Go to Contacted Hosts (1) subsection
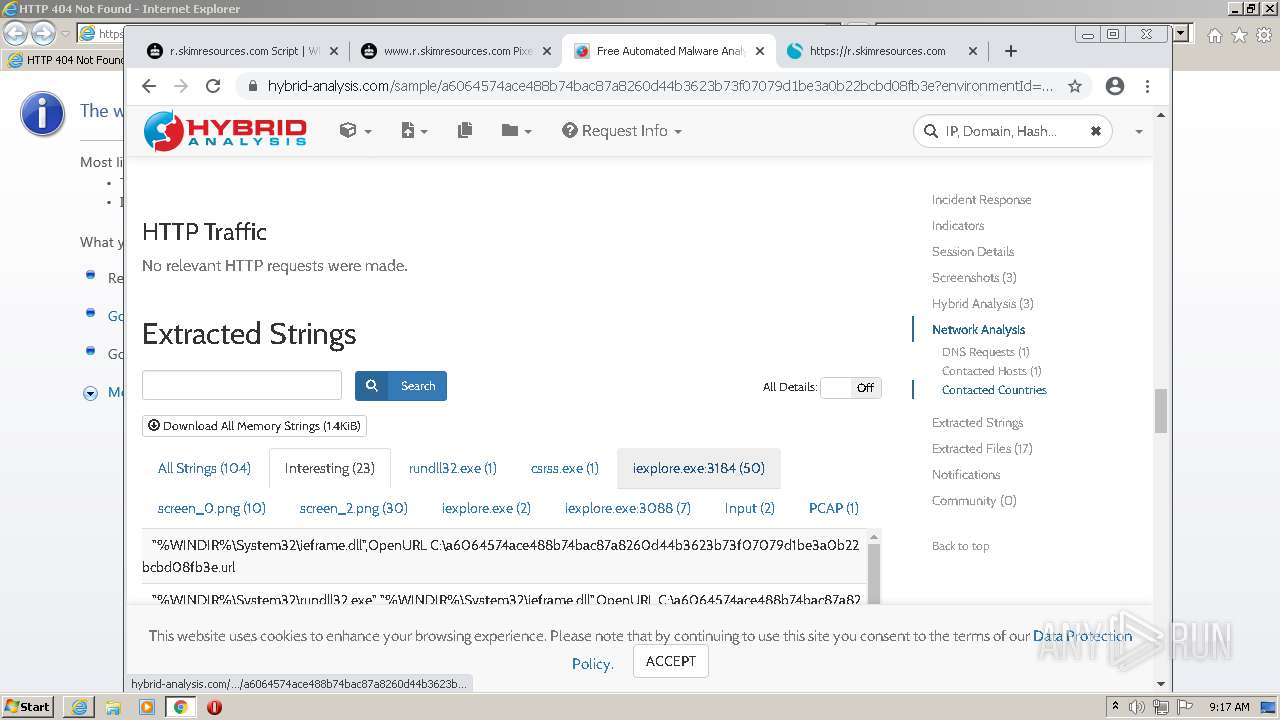This screenshot has height=720, width=1280. 992,371
